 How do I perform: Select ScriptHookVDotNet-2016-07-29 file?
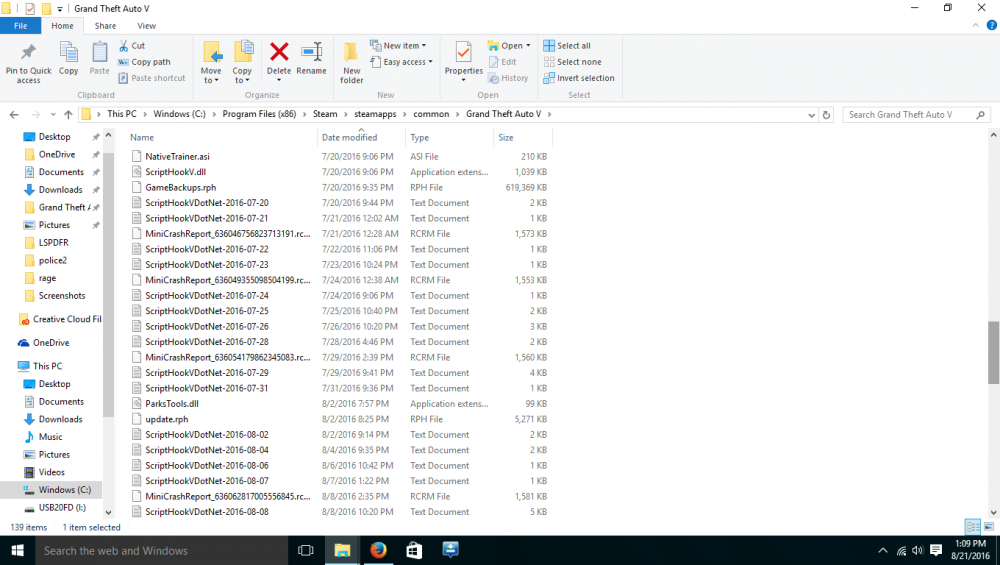(206, 372)
